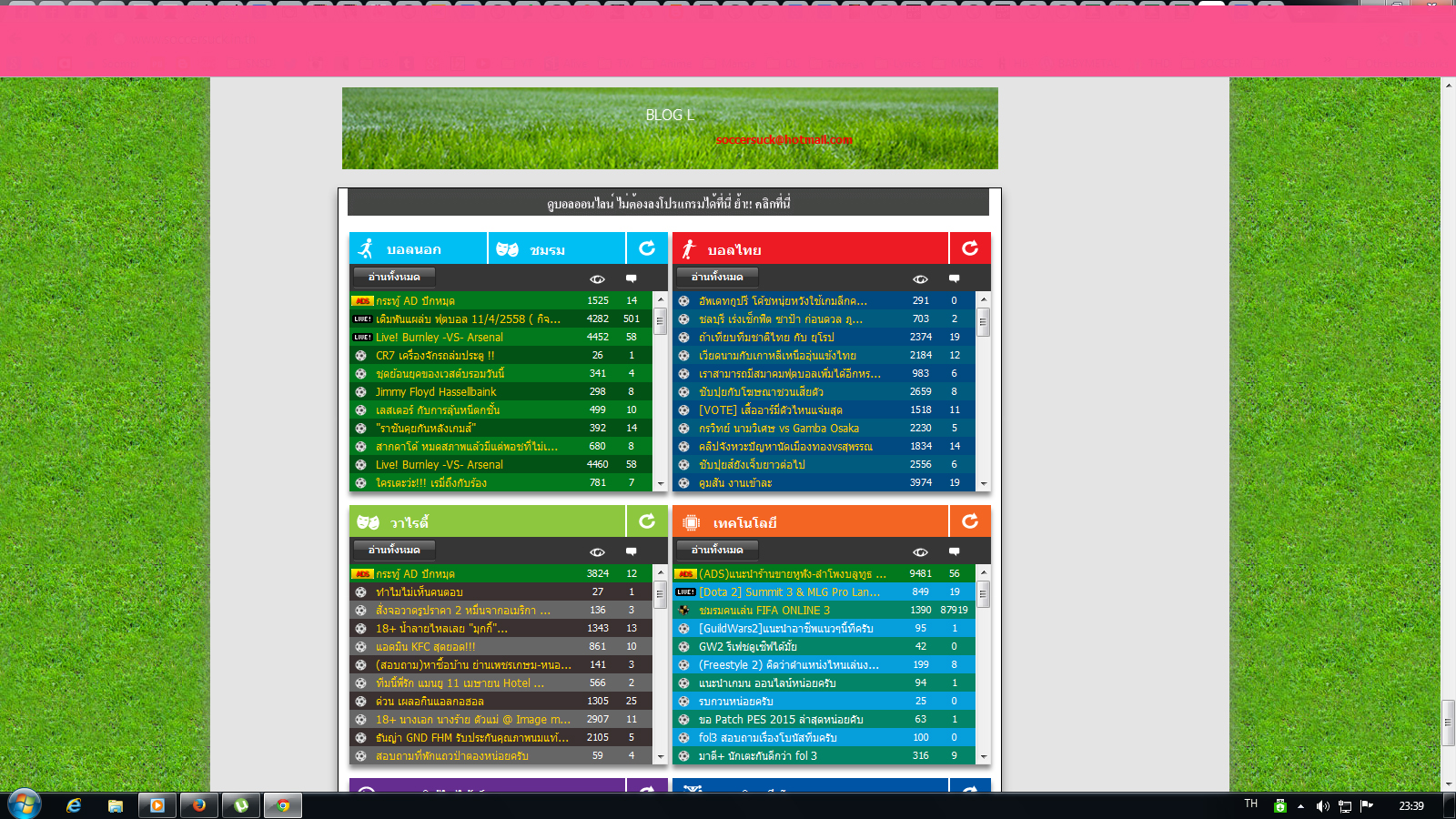Image resolution: width=1456 pixels, height=819 pixels.
Task: Open the Windows Start menu
Action: point(24,804)
